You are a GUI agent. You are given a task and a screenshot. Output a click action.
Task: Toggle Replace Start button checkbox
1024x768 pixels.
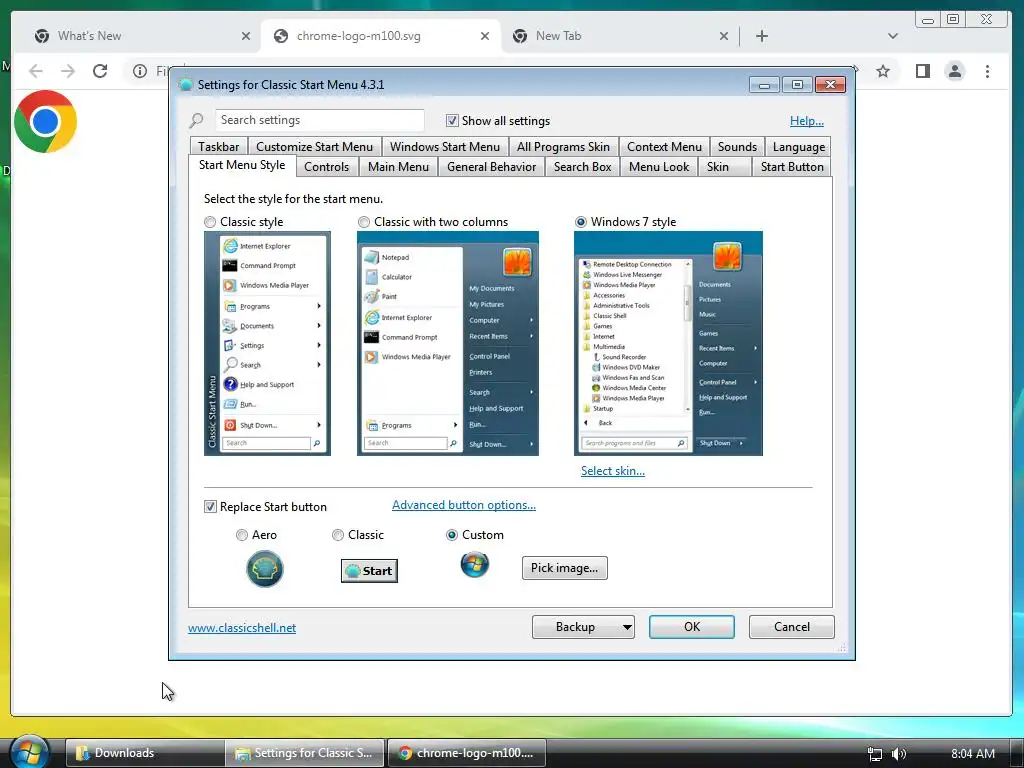pos(210,507)
